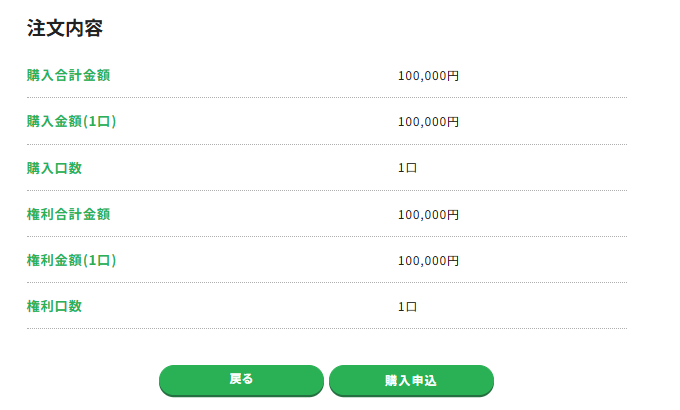Click the dotted divider below 購入合計金額
Screen dimensions: 680x410
[x=326, y=98]
